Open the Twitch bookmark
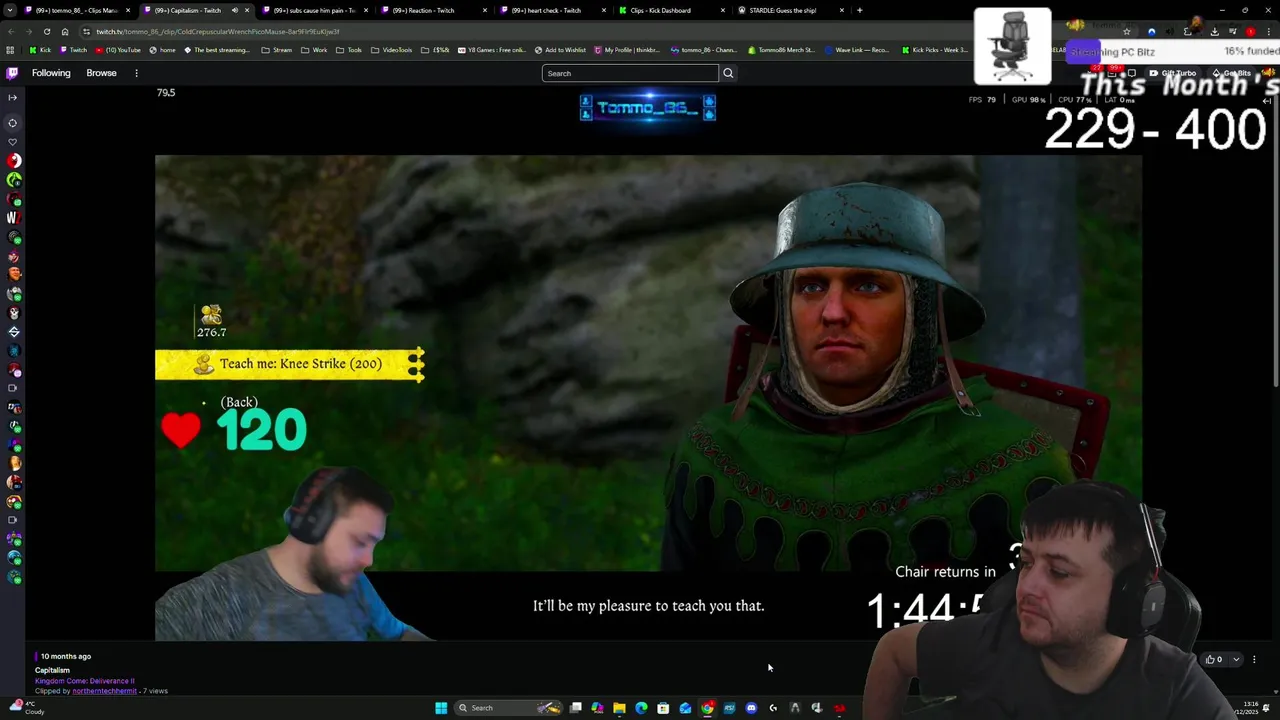 73,50
